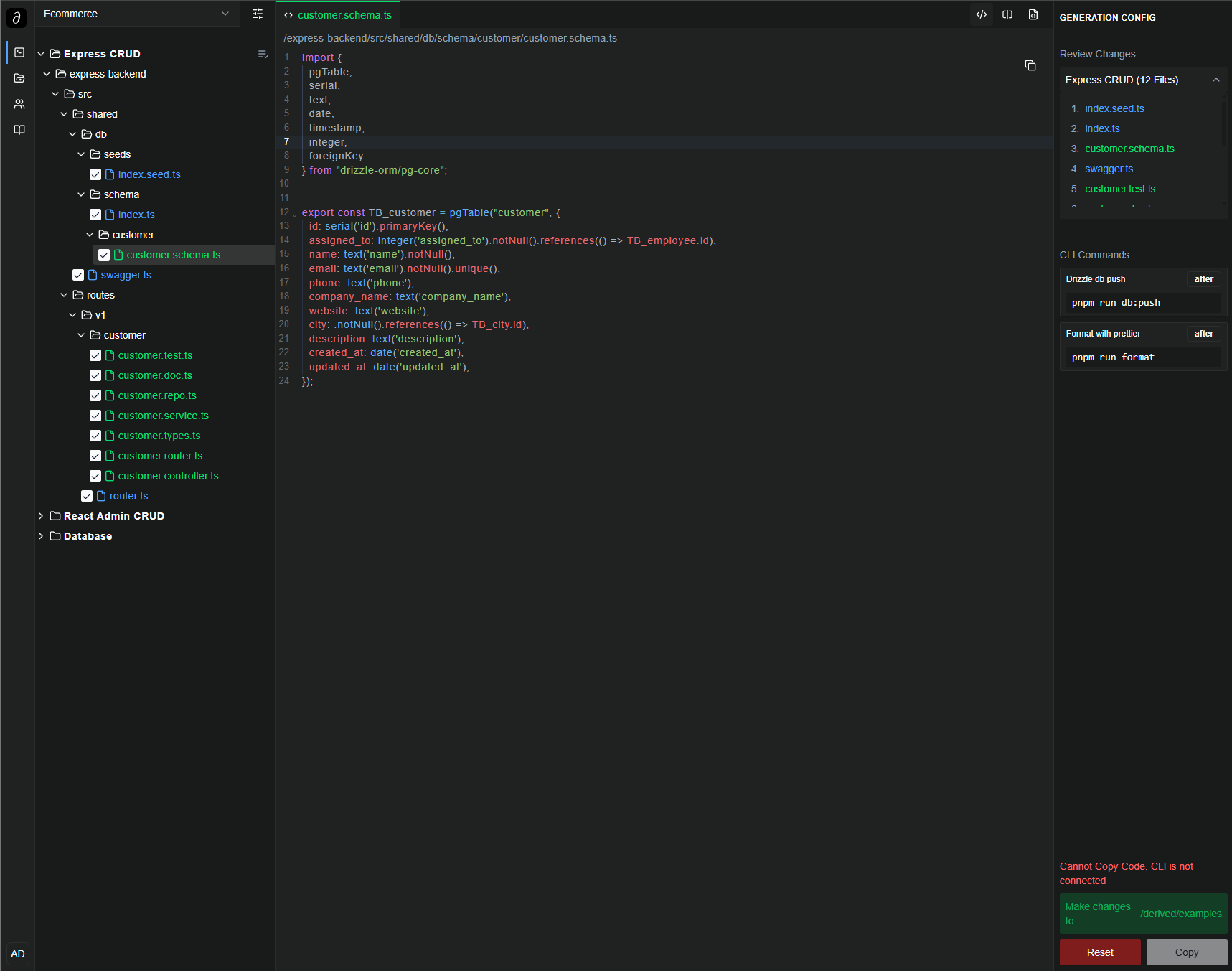1232x971 pixels.
Task: Expand the React Admin CRUD node
Action: (x=41, y=516)
